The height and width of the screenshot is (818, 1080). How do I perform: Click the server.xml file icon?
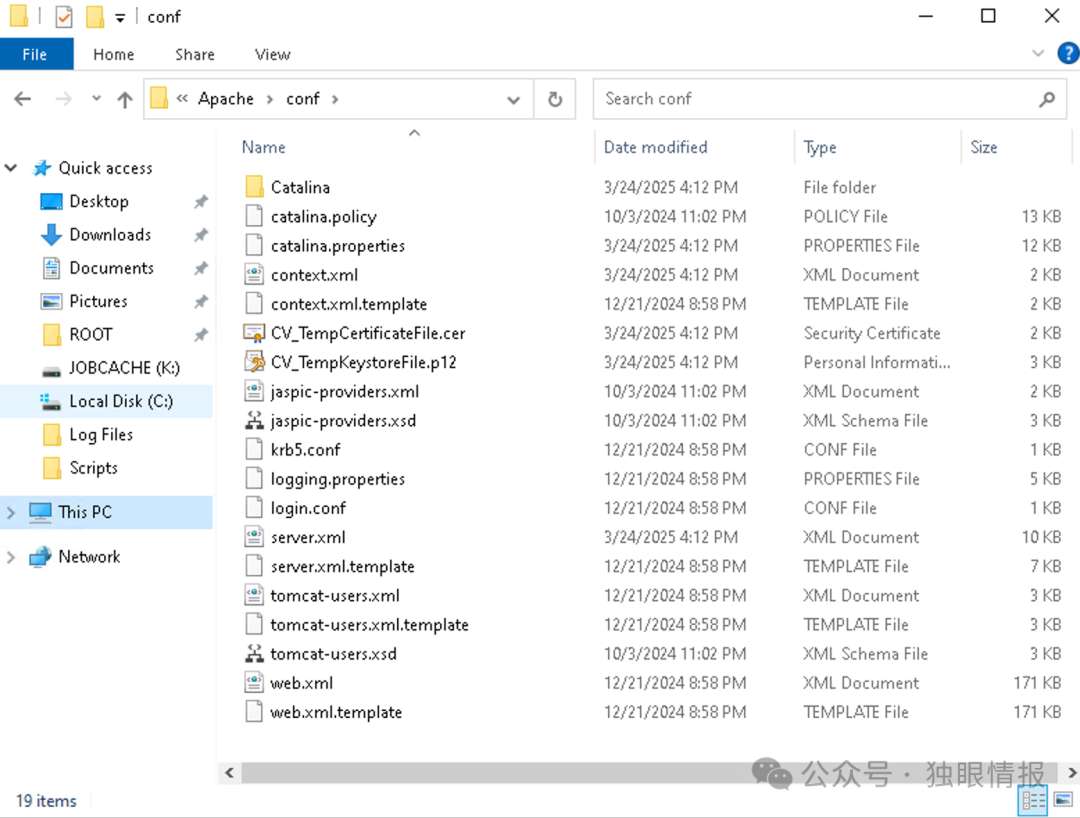254,536
